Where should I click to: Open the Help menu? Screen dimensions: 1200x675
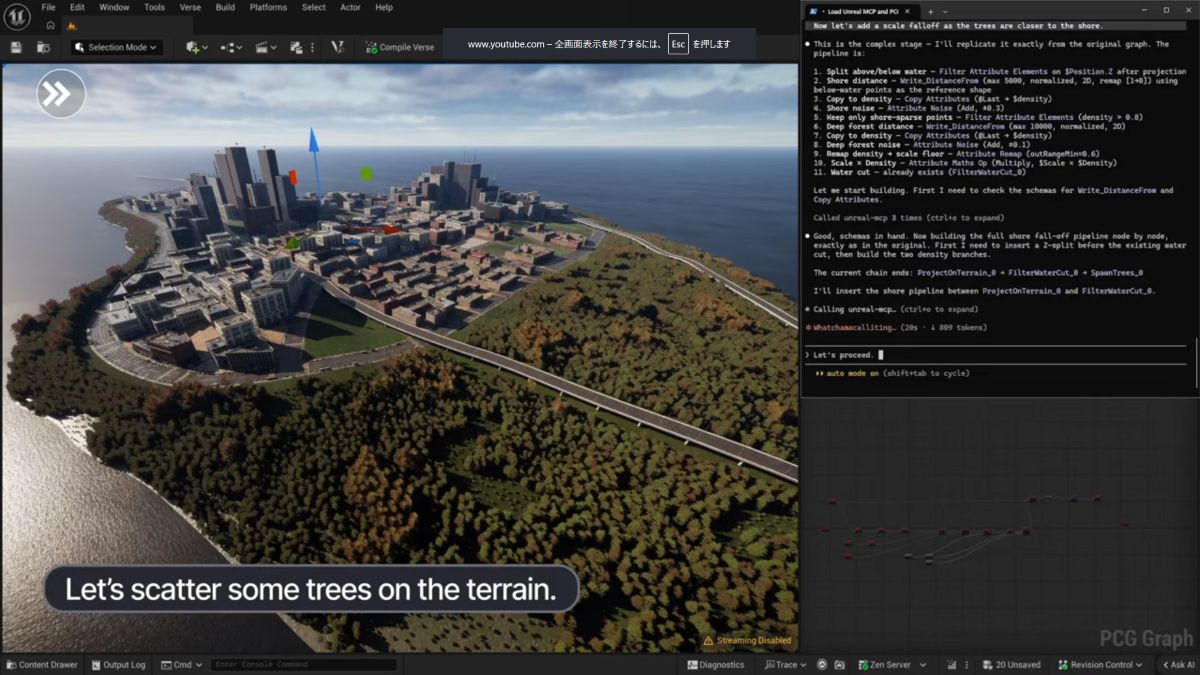click(384, 7)
